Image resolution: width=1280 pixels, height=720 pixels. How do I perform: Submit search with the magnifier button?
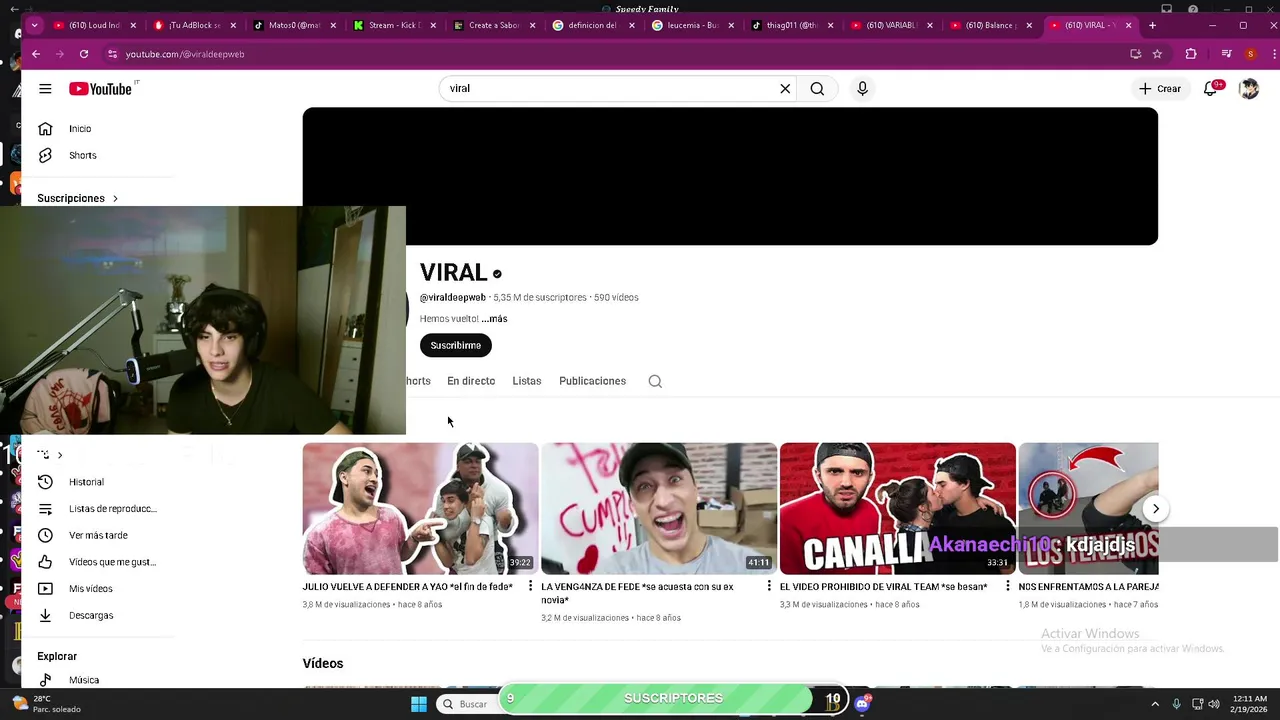pos(817,89)
